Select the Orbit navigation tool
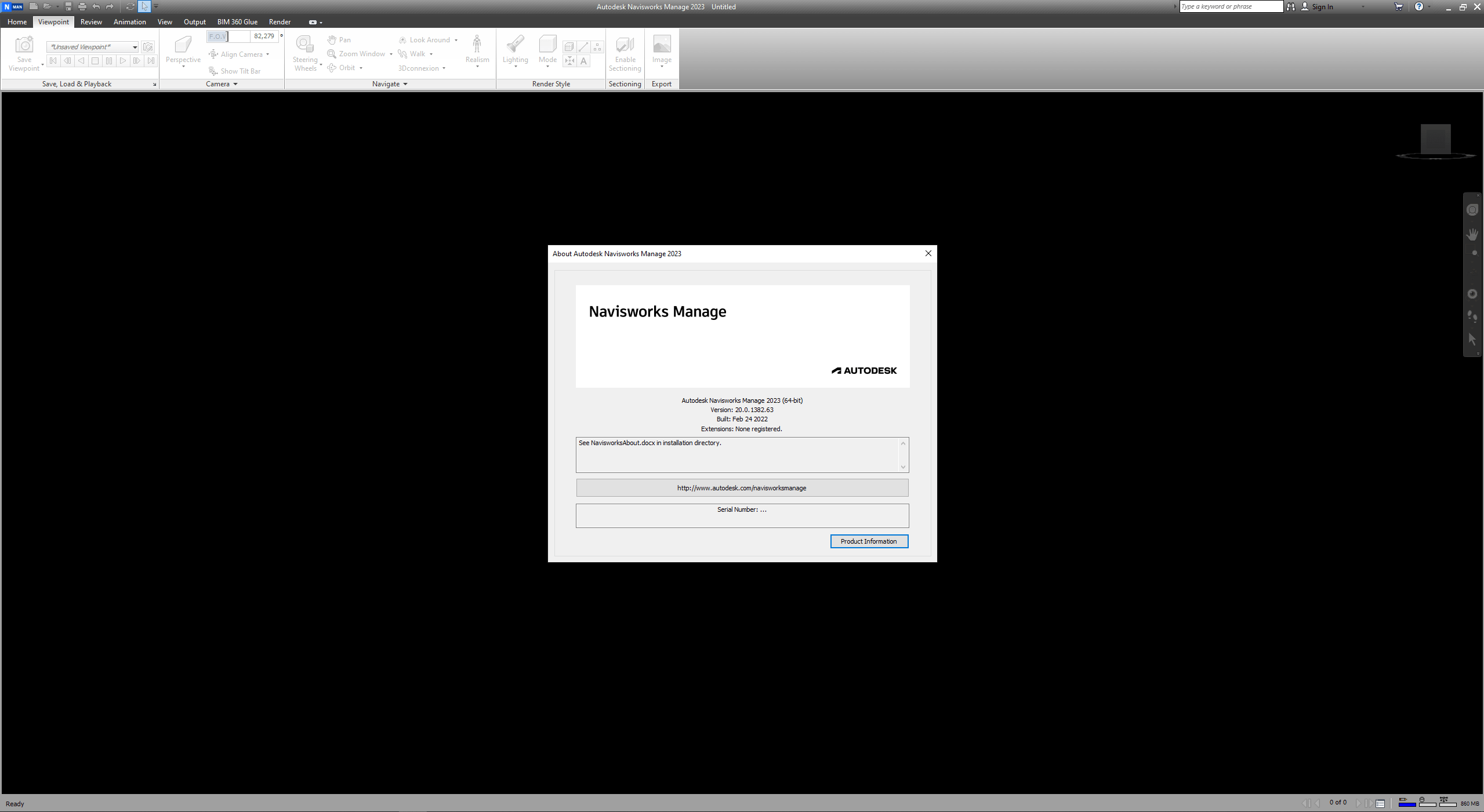The width and height of the screenshot is (1484, 812). click(x=342, y=67)
